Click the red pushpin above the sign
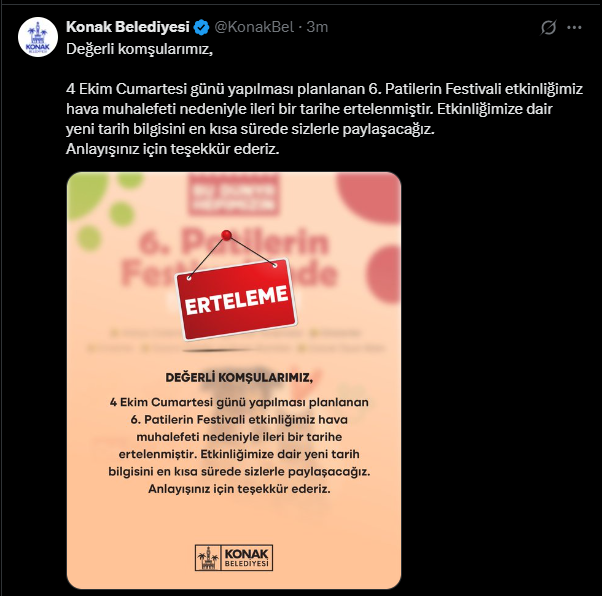 tap(227, 235)
